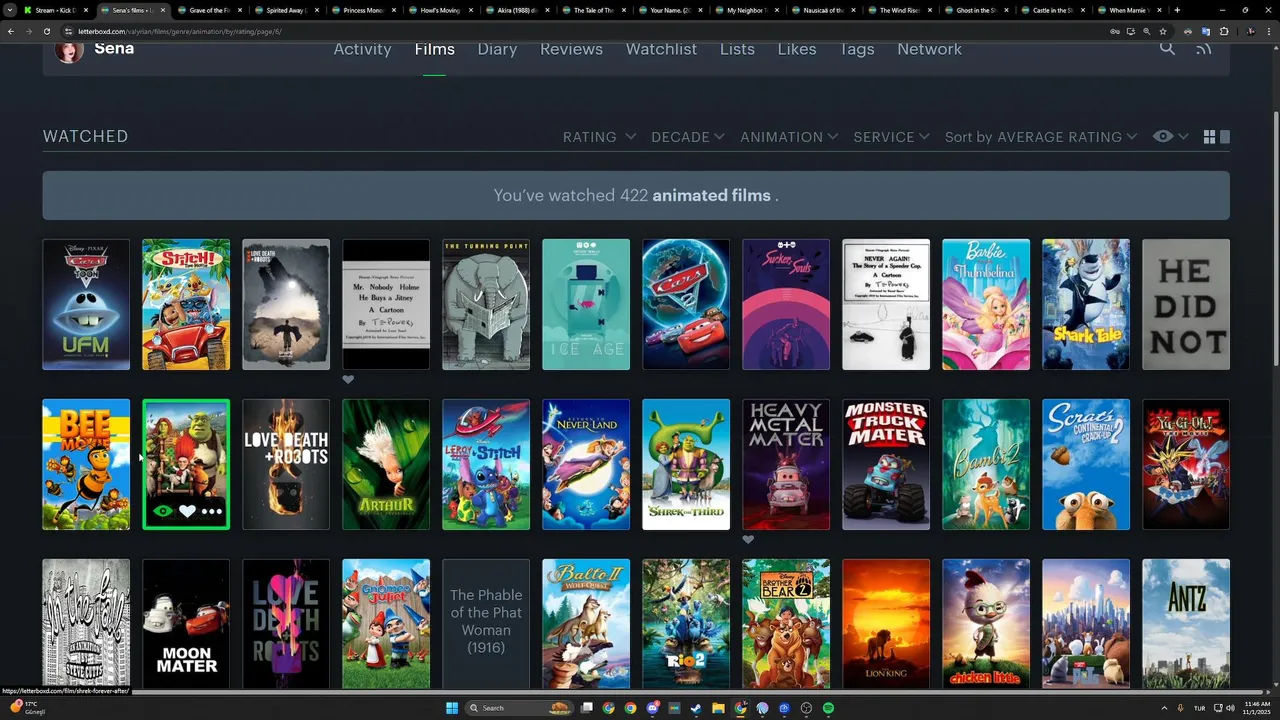This screenshot has width=1280, height=720.
Task: Open the Monster Truck Mater poster
Action: coord(886,464)
